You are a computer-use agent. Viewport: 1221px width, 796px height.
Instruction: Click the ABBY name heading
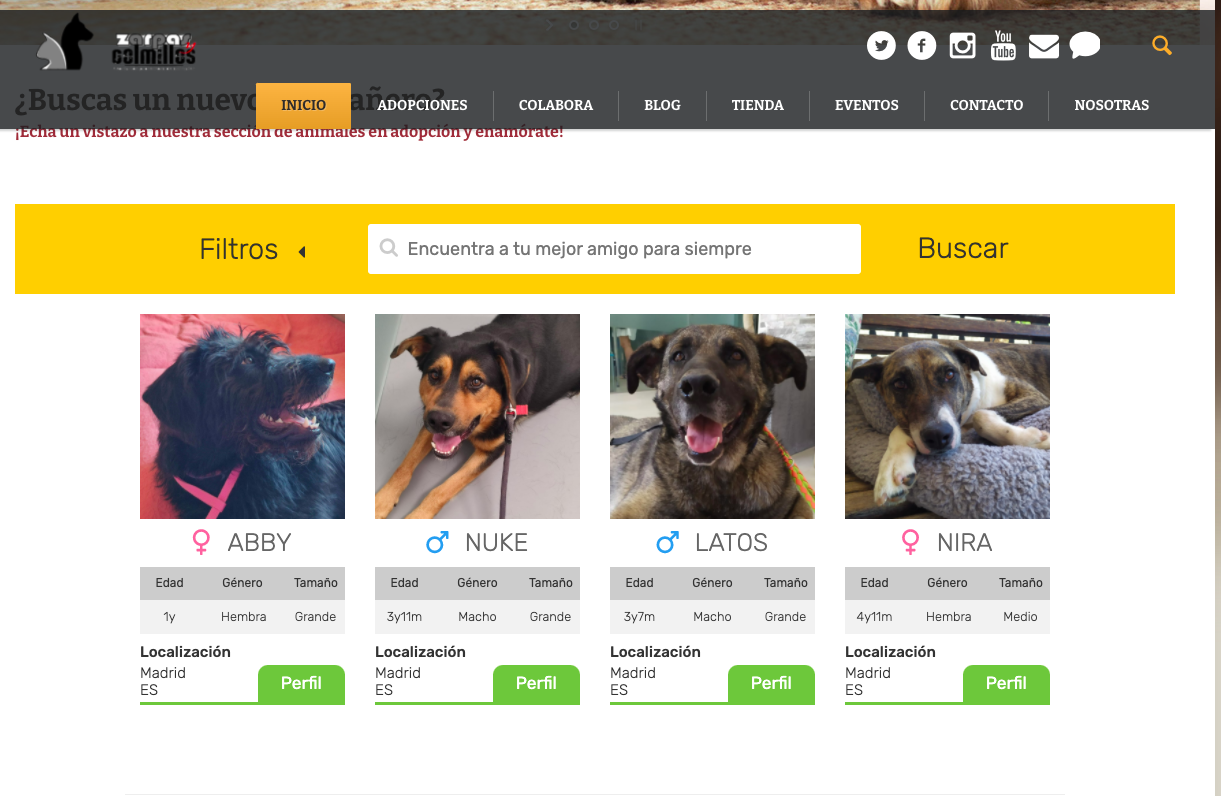pyautogui.click(x=259, y=542)
